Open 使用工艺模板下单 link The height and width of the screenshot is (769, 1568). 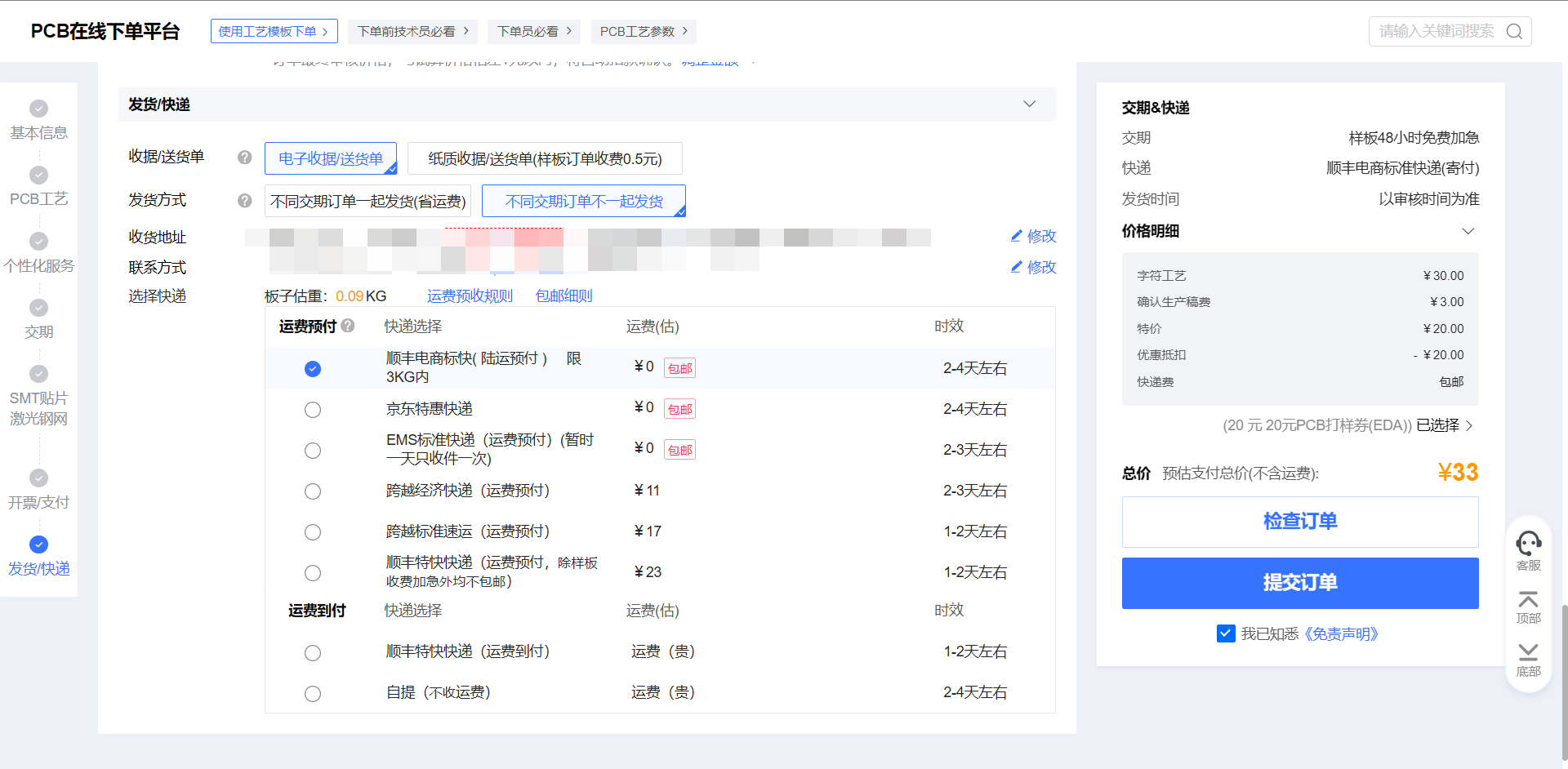point(274,31)
